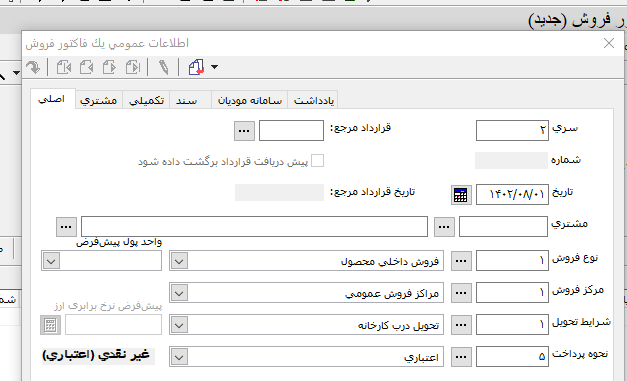Expand واحد پول پیش‌فرض currency dropdown

[x=51, y=261]
